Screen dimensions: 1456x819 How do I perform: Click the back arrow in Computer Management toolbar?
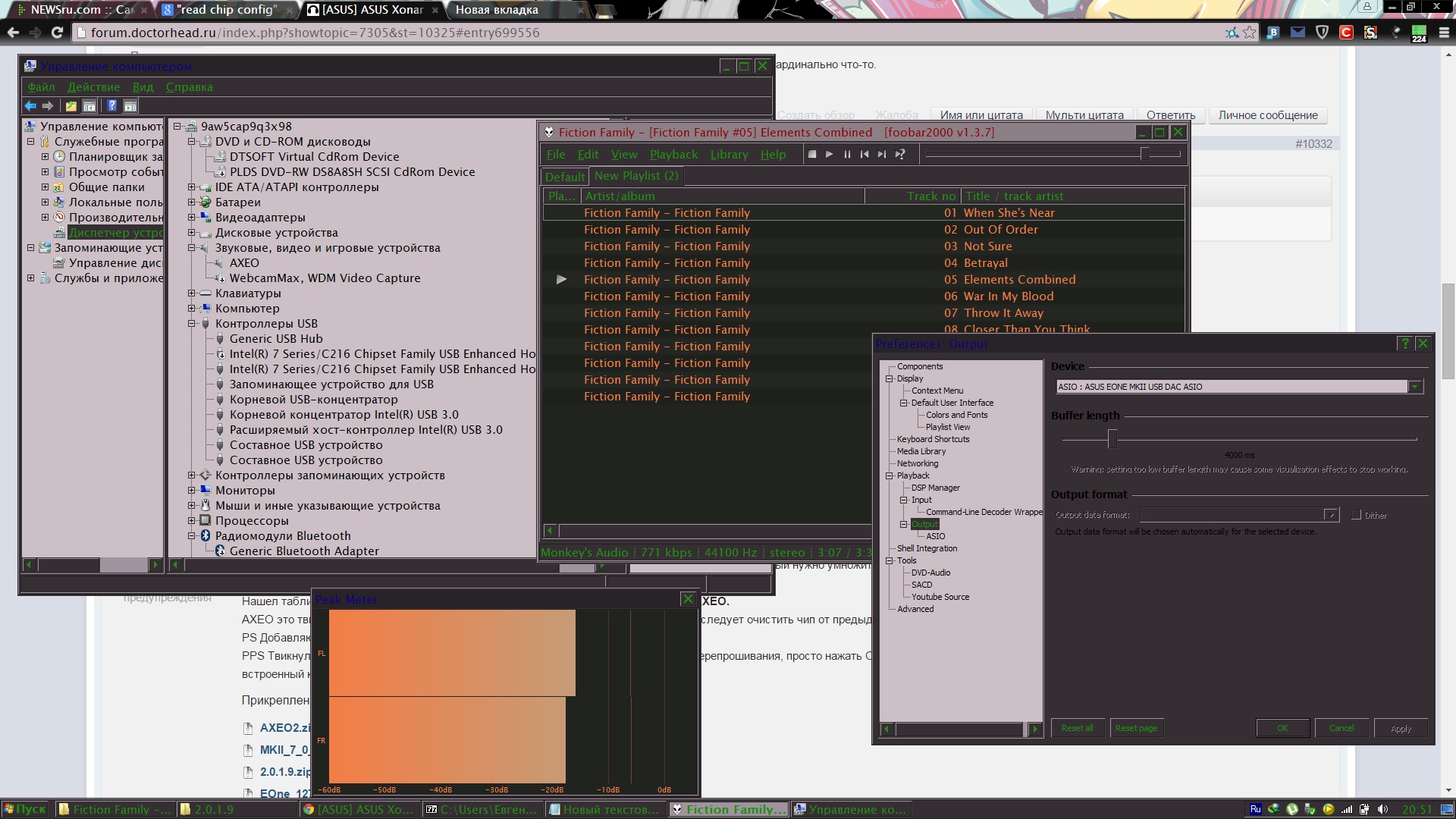click(x=30, y=106)
